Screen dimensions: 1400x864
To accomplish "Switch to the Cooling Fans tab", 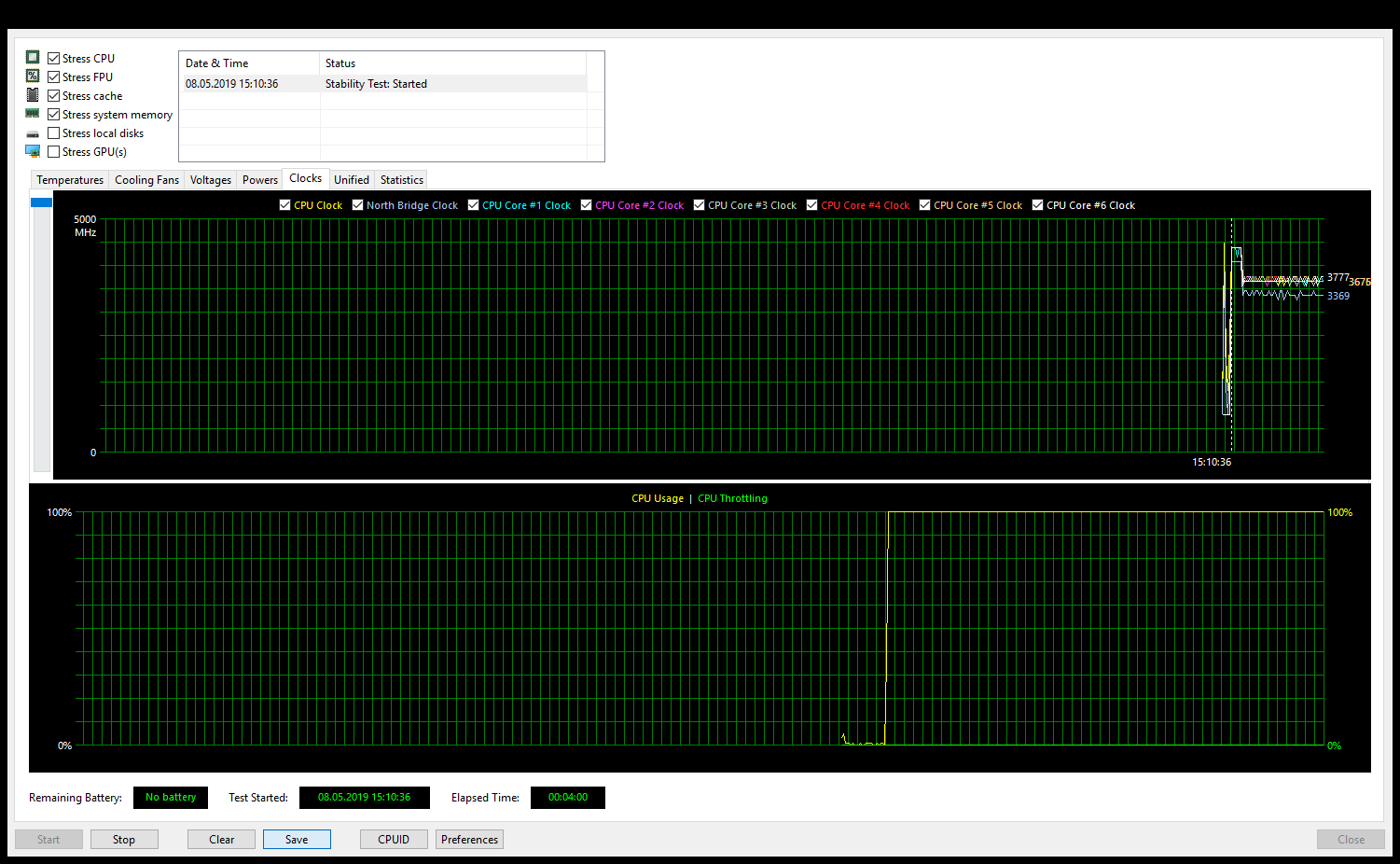I will pyautogui.click(x=146, y=179).
